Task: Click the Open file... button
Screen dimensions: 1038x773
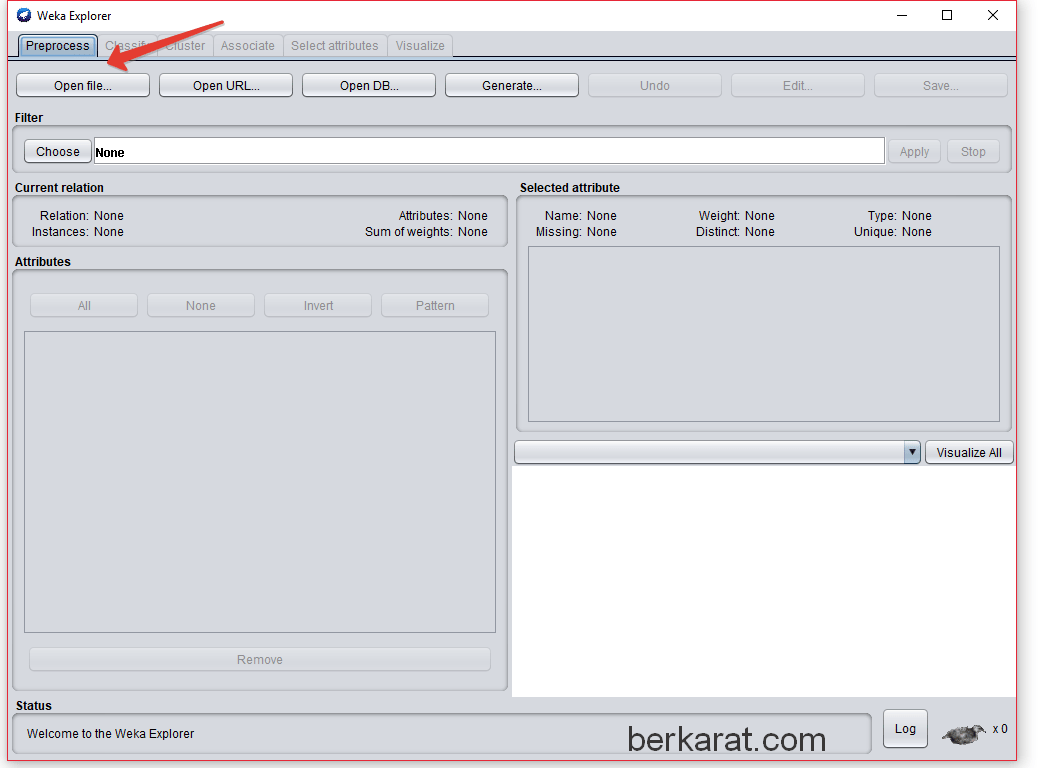Action: click(83, 85)
